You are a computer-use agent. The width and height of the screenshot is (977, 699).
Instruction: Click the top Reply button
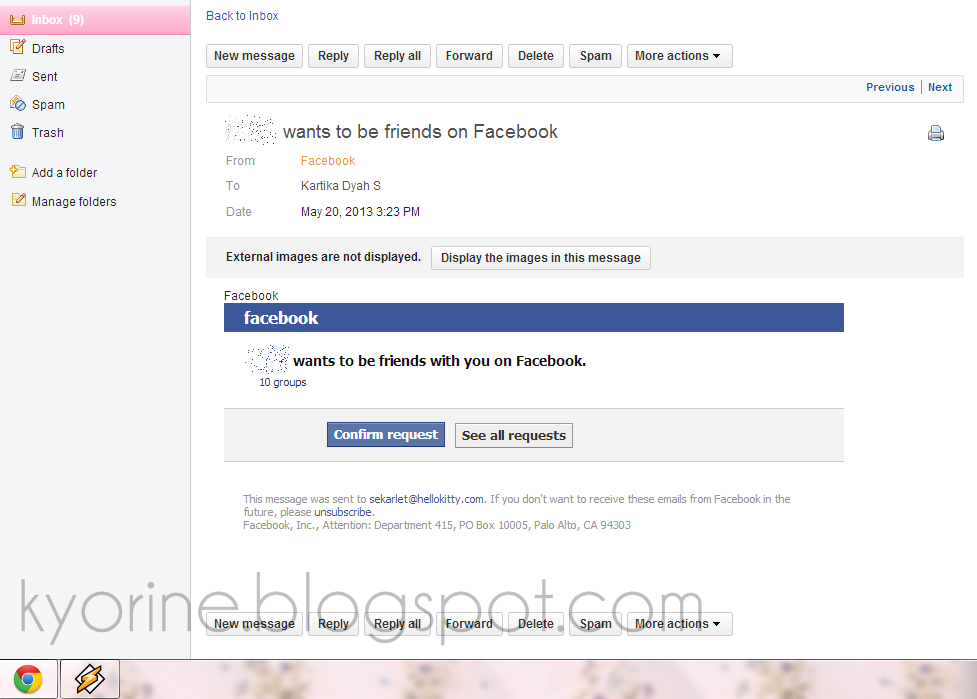(x=333, y=56)
